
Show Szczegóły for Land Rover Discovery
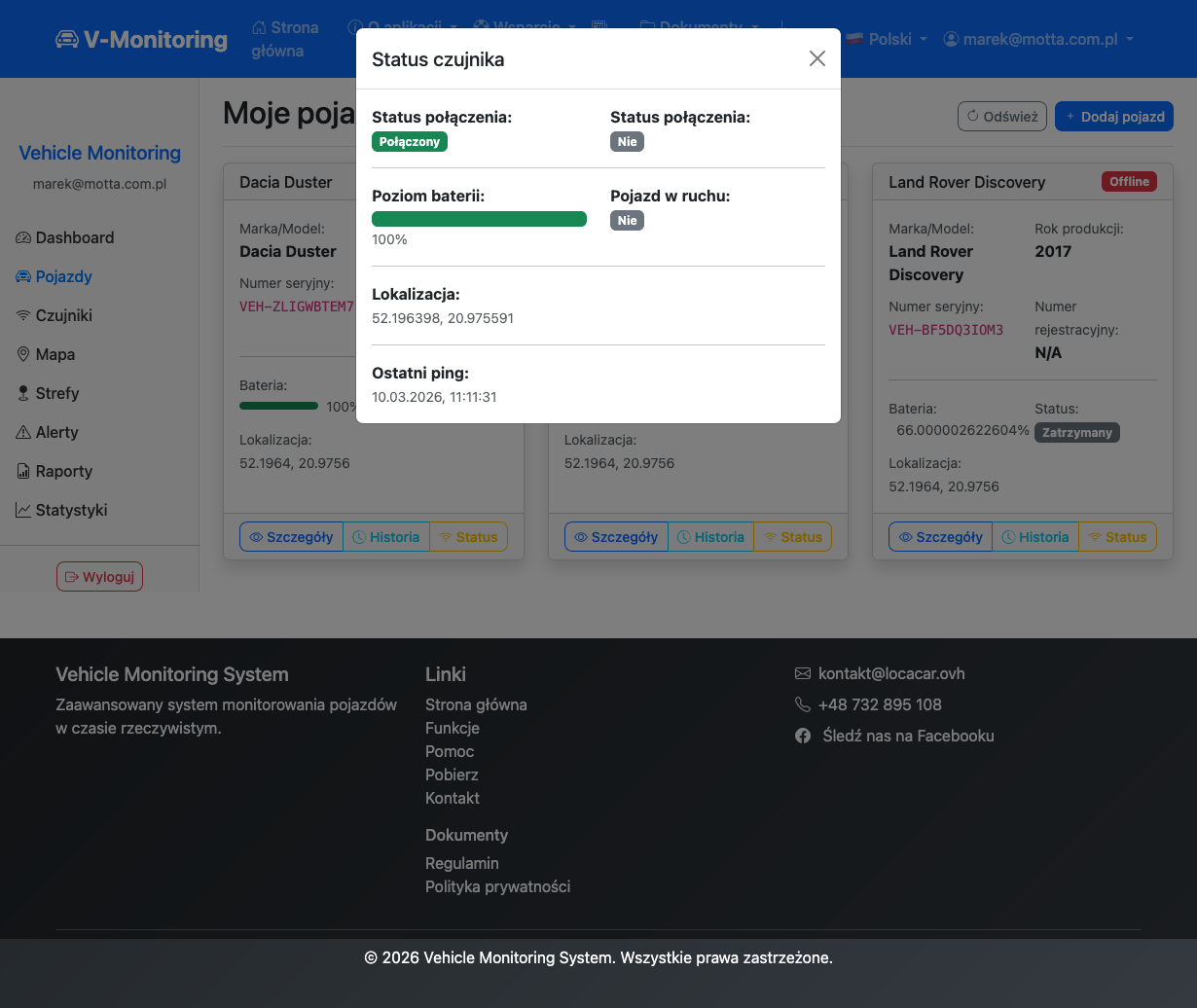point(939,537)
